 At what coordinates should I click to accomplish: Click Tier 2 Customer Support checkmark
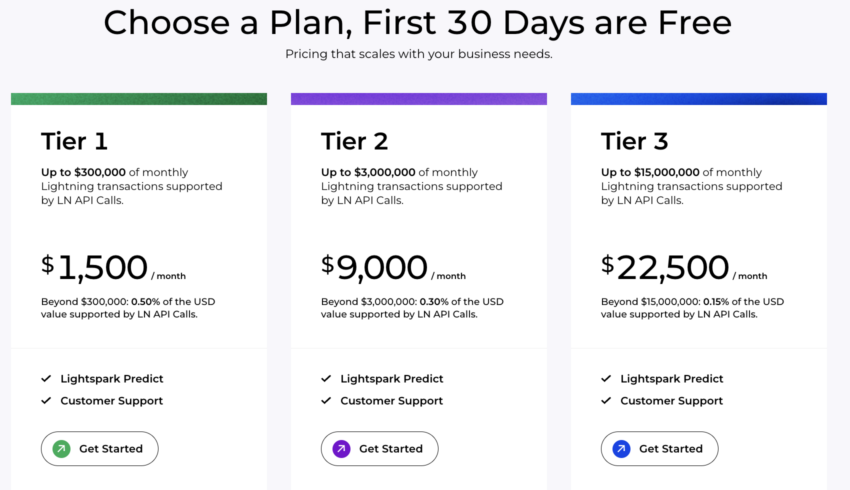[326, 401]
